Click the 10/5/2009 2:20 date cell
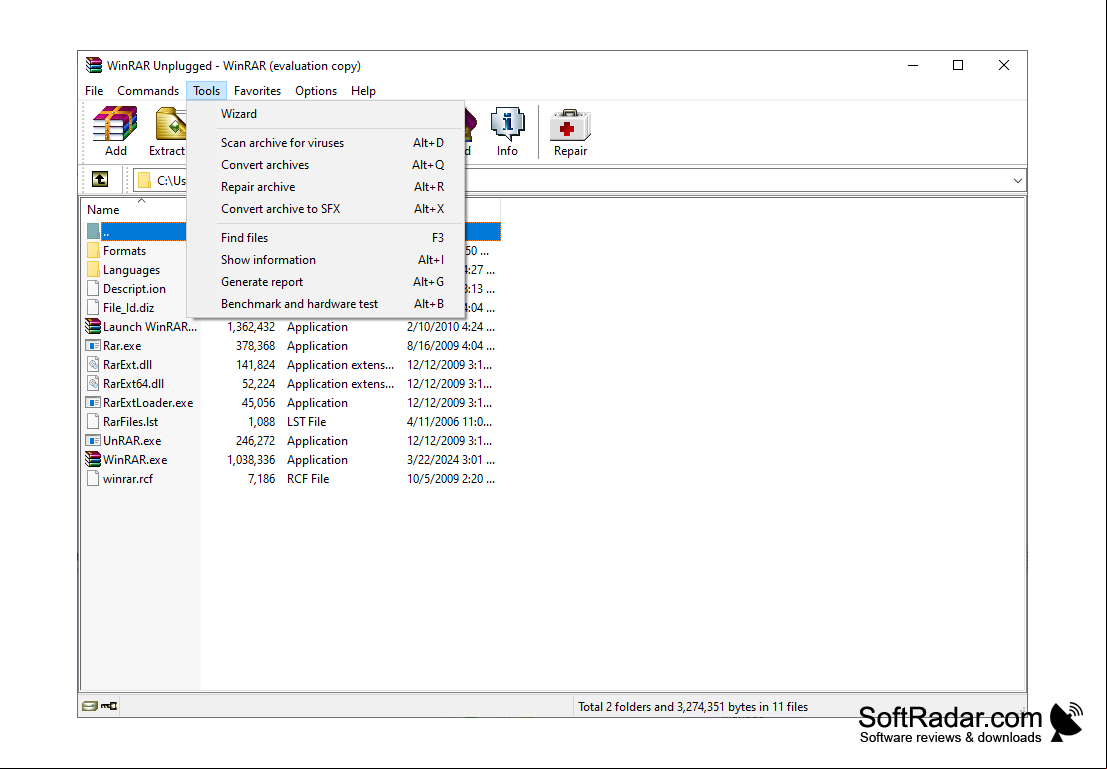Viewport: 1107px width, 769px height. 450,478
